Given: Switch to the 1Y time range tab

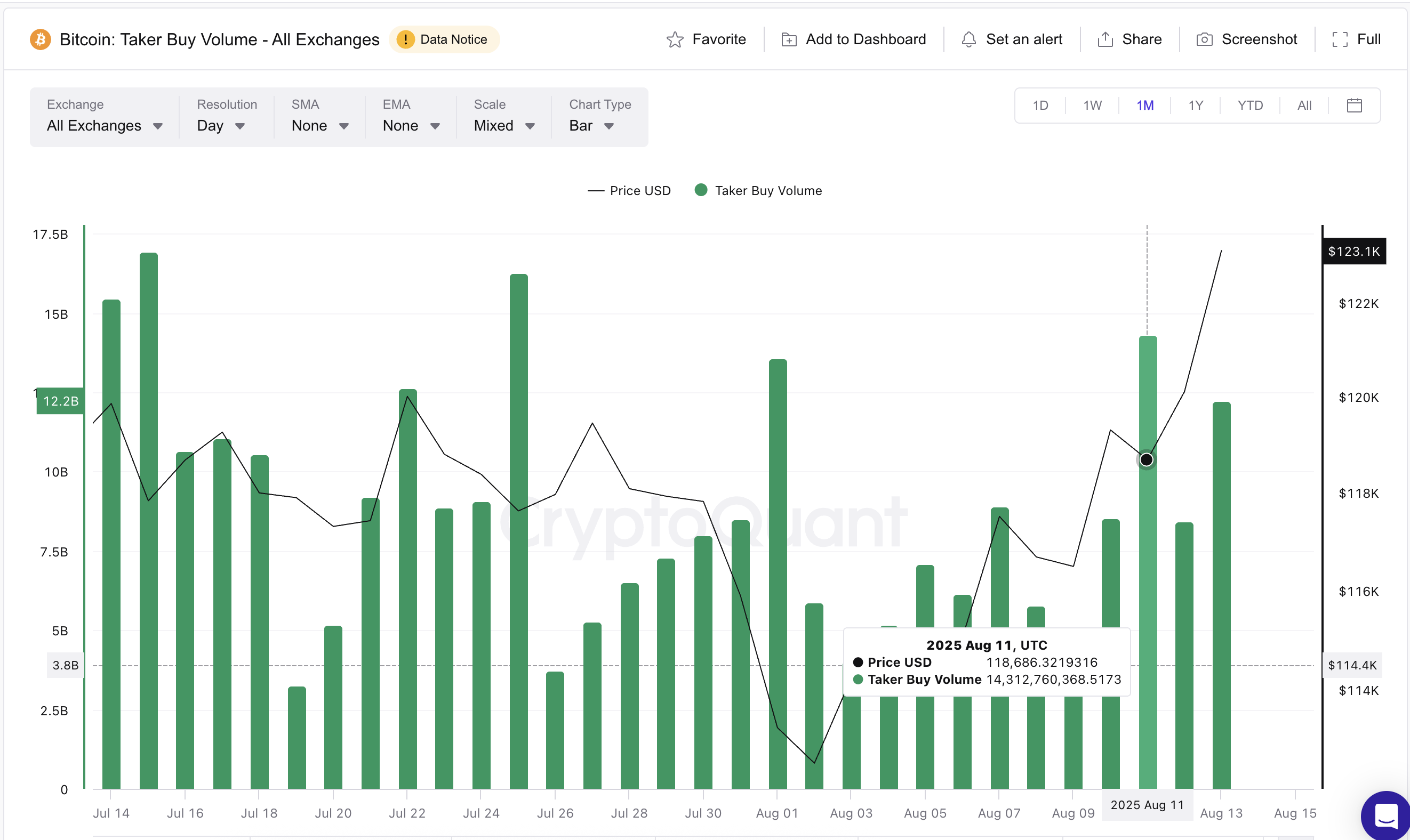Looking at the screenshot, I should pos(1196,106).
